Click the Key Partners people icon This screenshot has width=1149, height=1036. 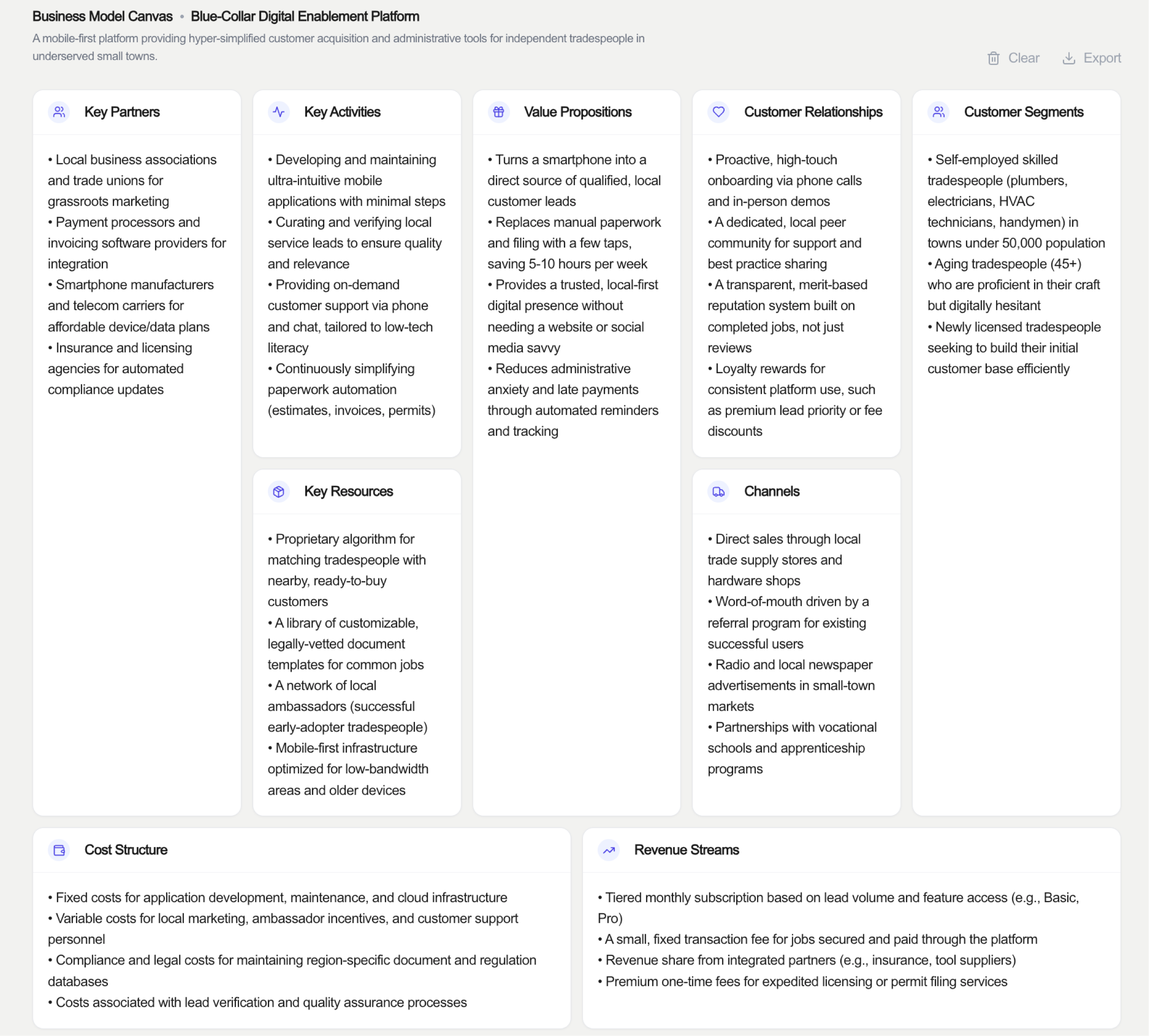tap(59, 112)
